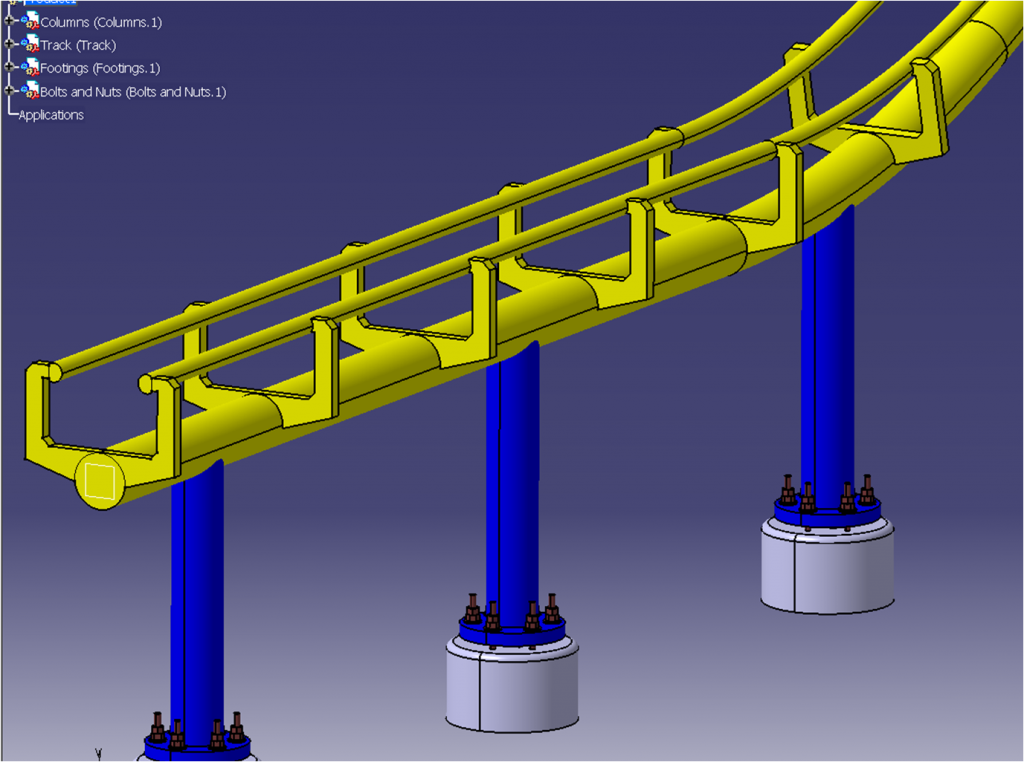Expand the Bolts and Nuts node
This screenshot has width=1024, height=762.
tap(9, 91)
